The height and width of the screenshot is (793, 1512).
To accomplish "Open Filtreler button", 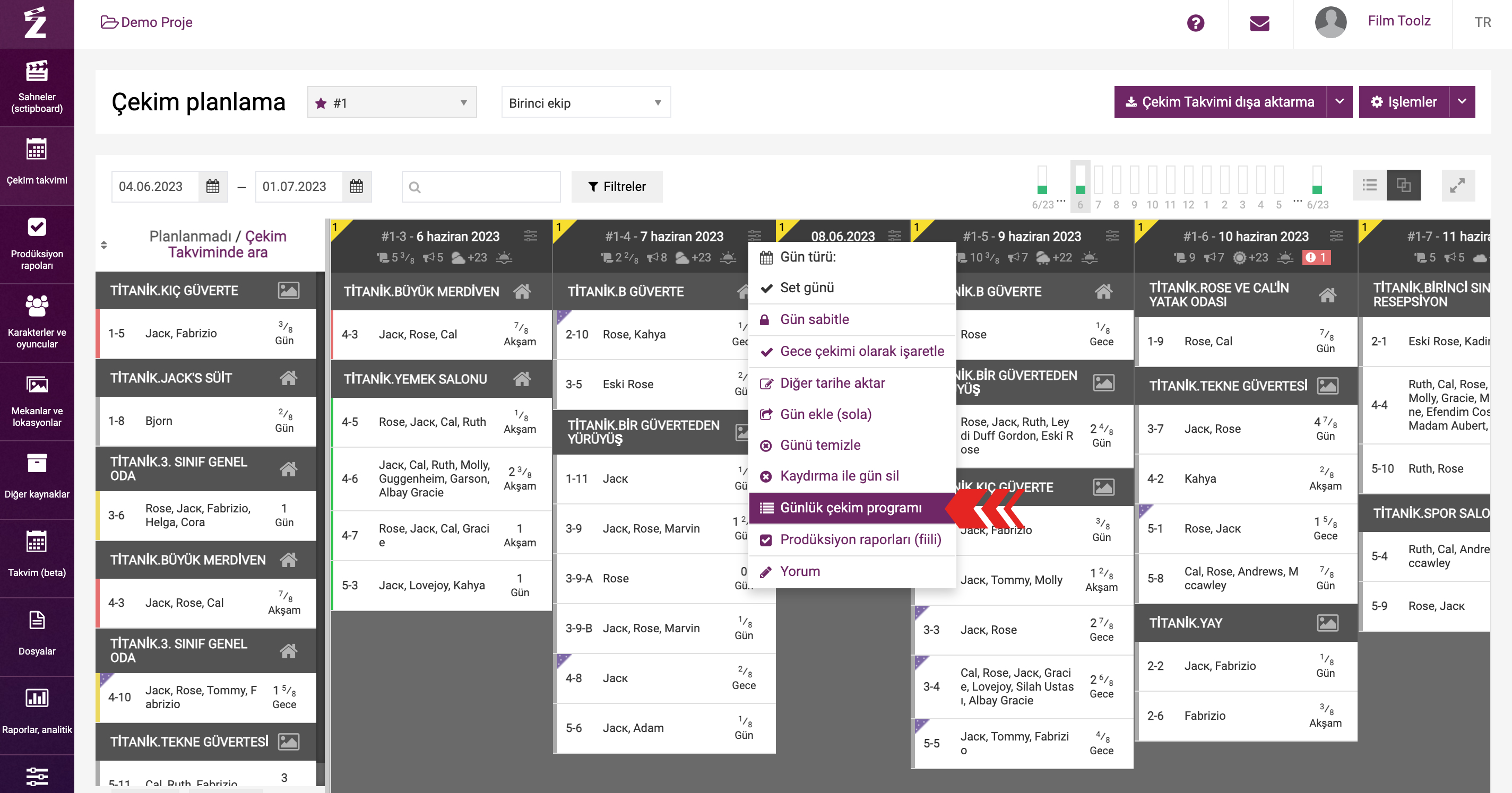I will coord(617,187).
